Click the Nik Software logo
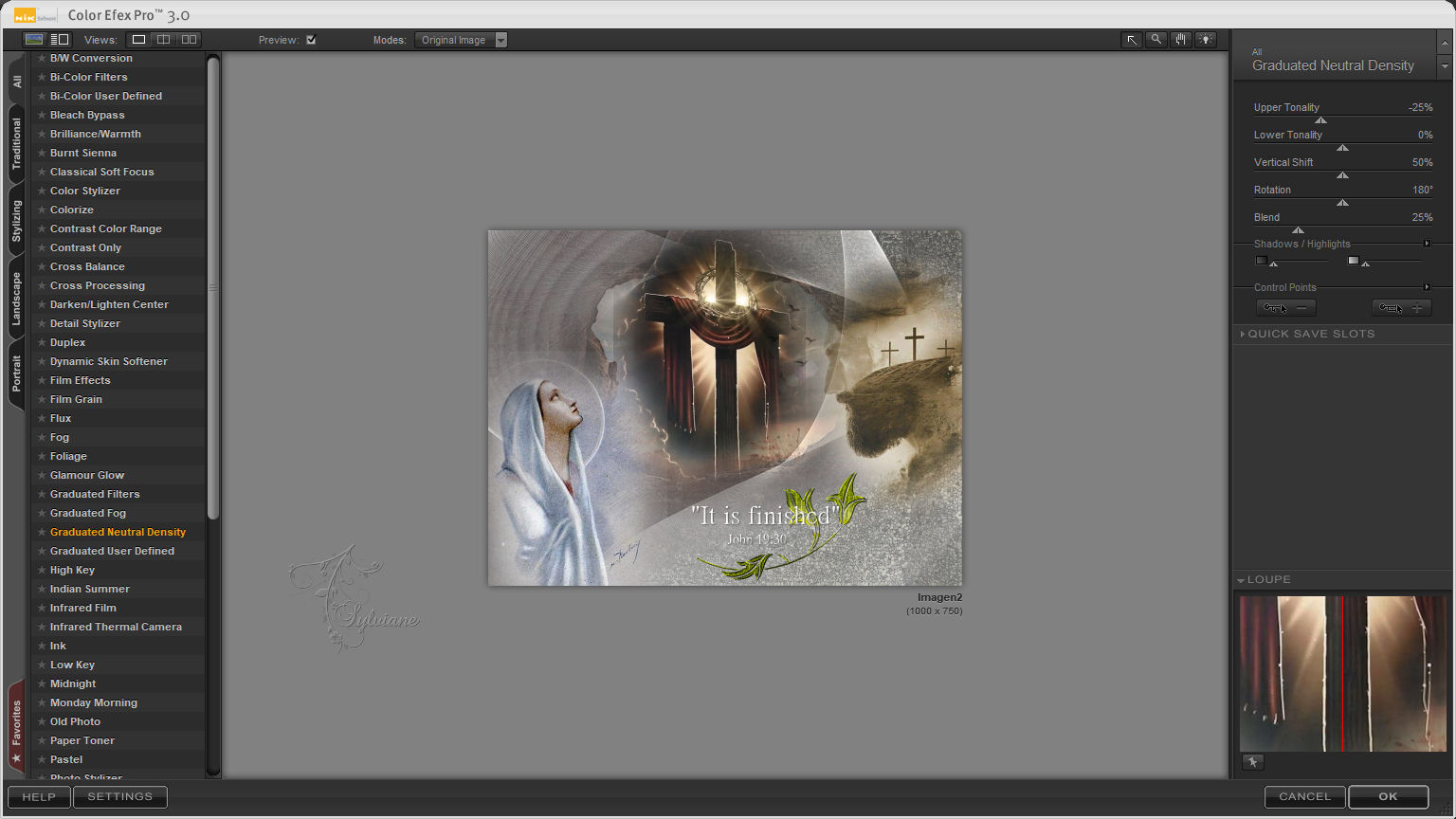Screen dimensions: 1456x819 pyautogui.click(x=36, y=15)
